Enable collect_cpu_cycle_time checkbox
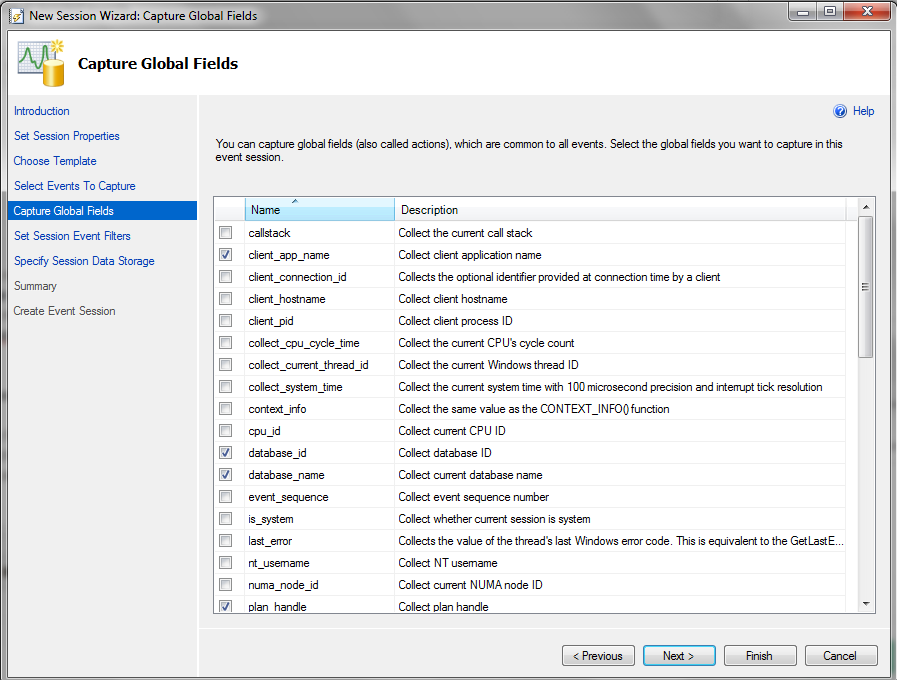Viewport: 897px width, 680px height. click(226, 343)
